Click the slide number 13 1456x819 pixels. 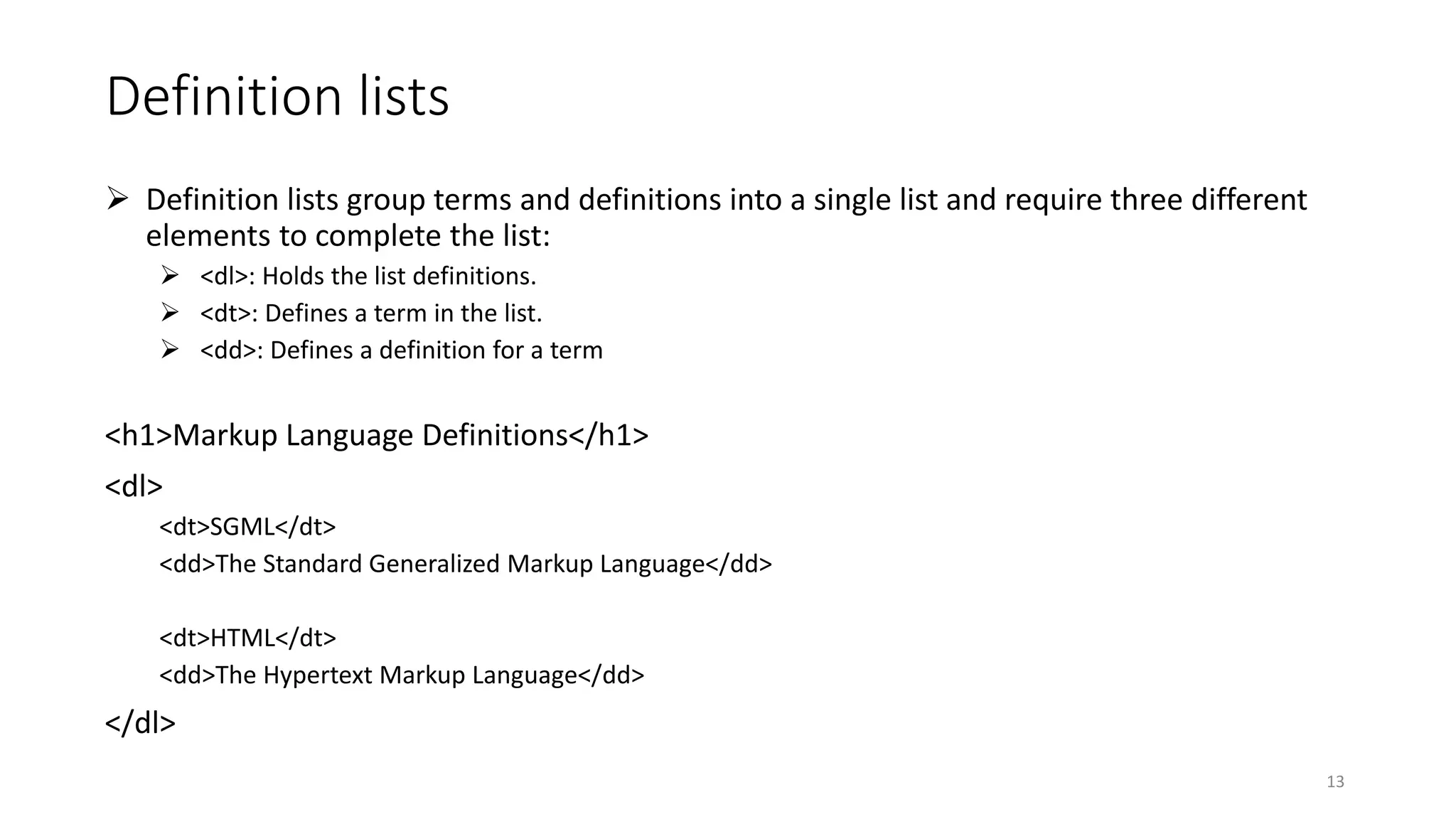coord(1335,782)
